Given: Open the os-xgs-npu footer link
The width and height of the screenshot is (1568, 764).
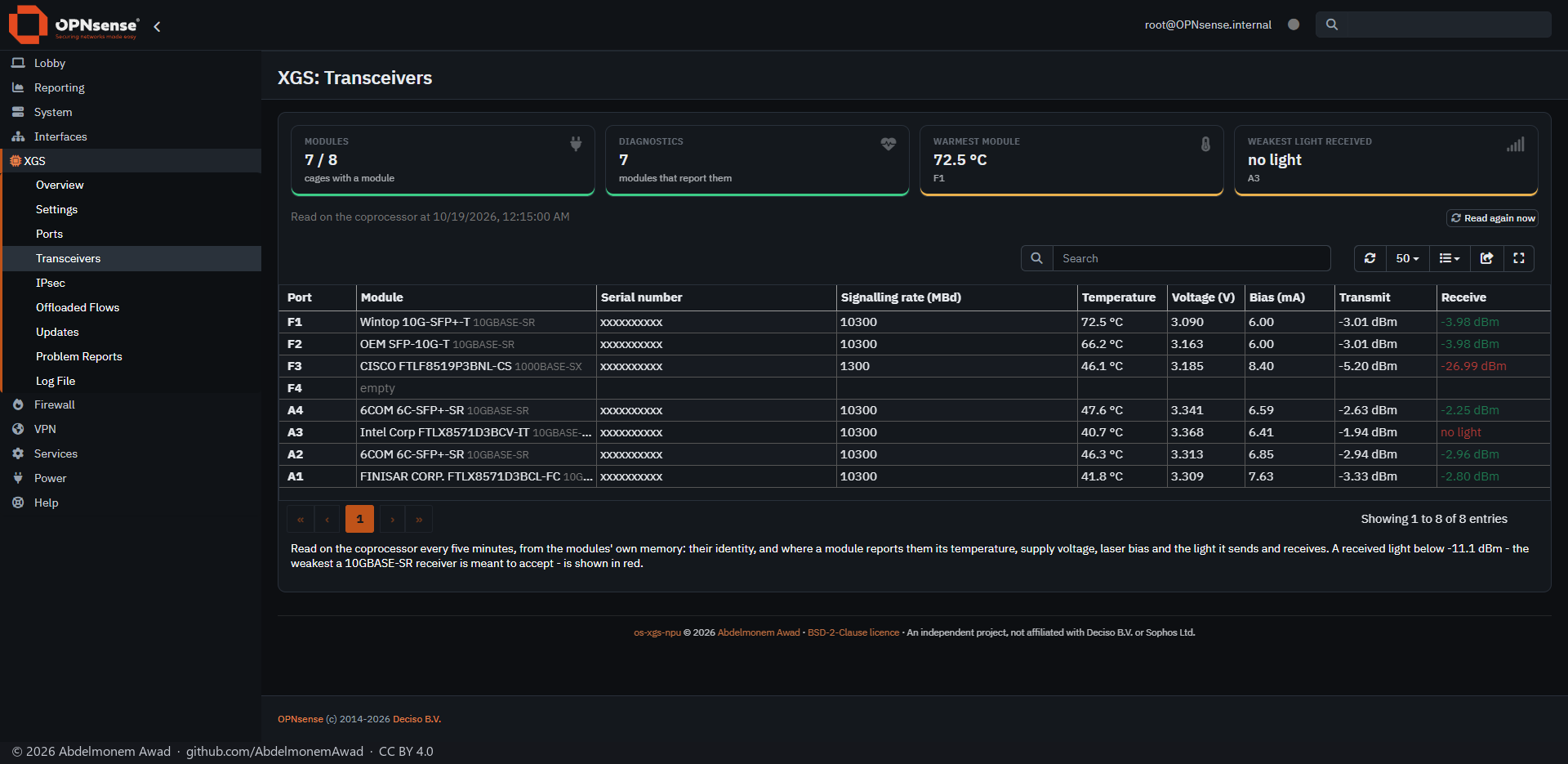Looking at the screenshot, I should [657, 632].
